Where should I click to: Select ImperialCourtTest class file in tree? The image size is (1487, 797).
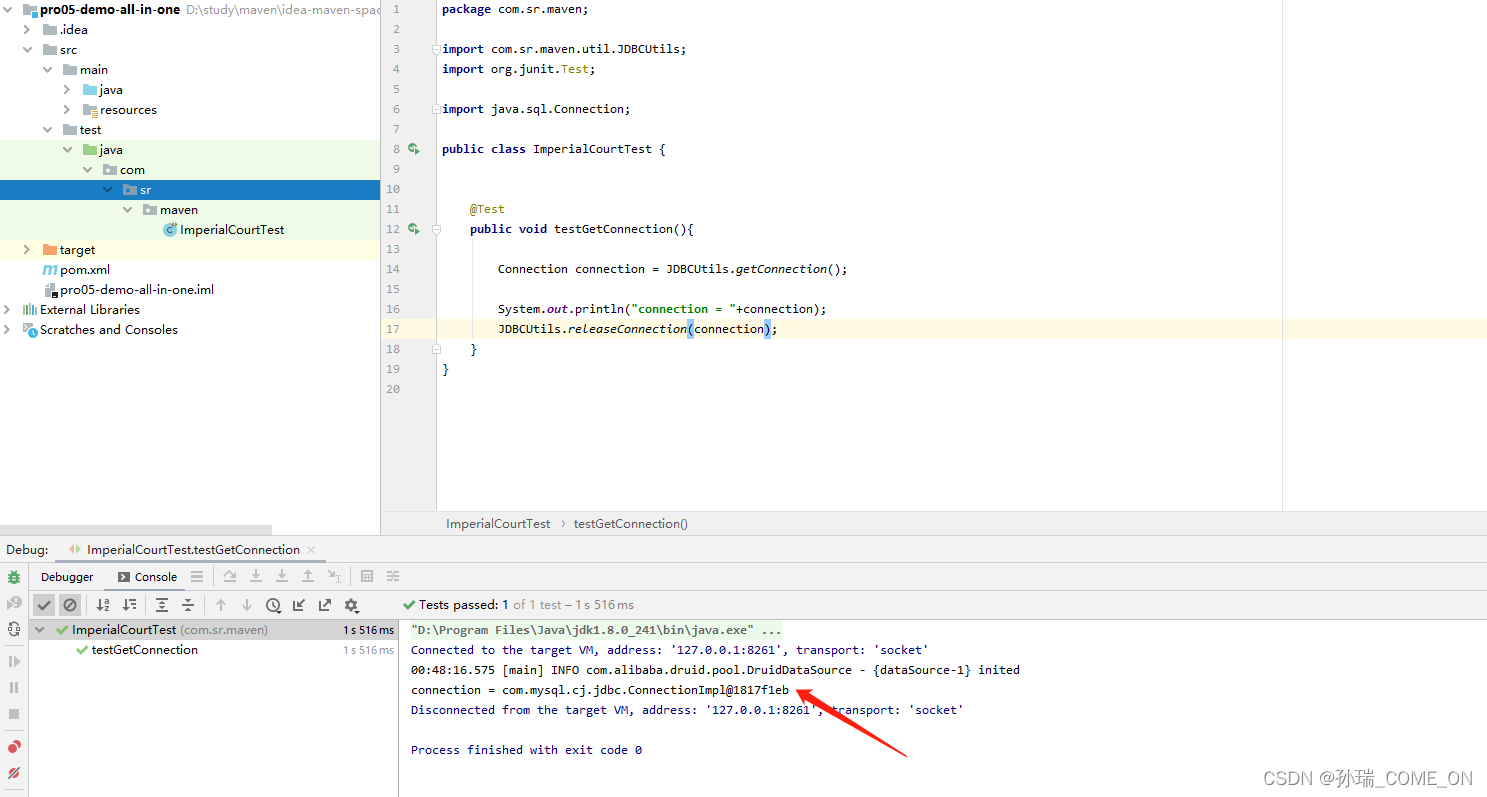[232, 229]
